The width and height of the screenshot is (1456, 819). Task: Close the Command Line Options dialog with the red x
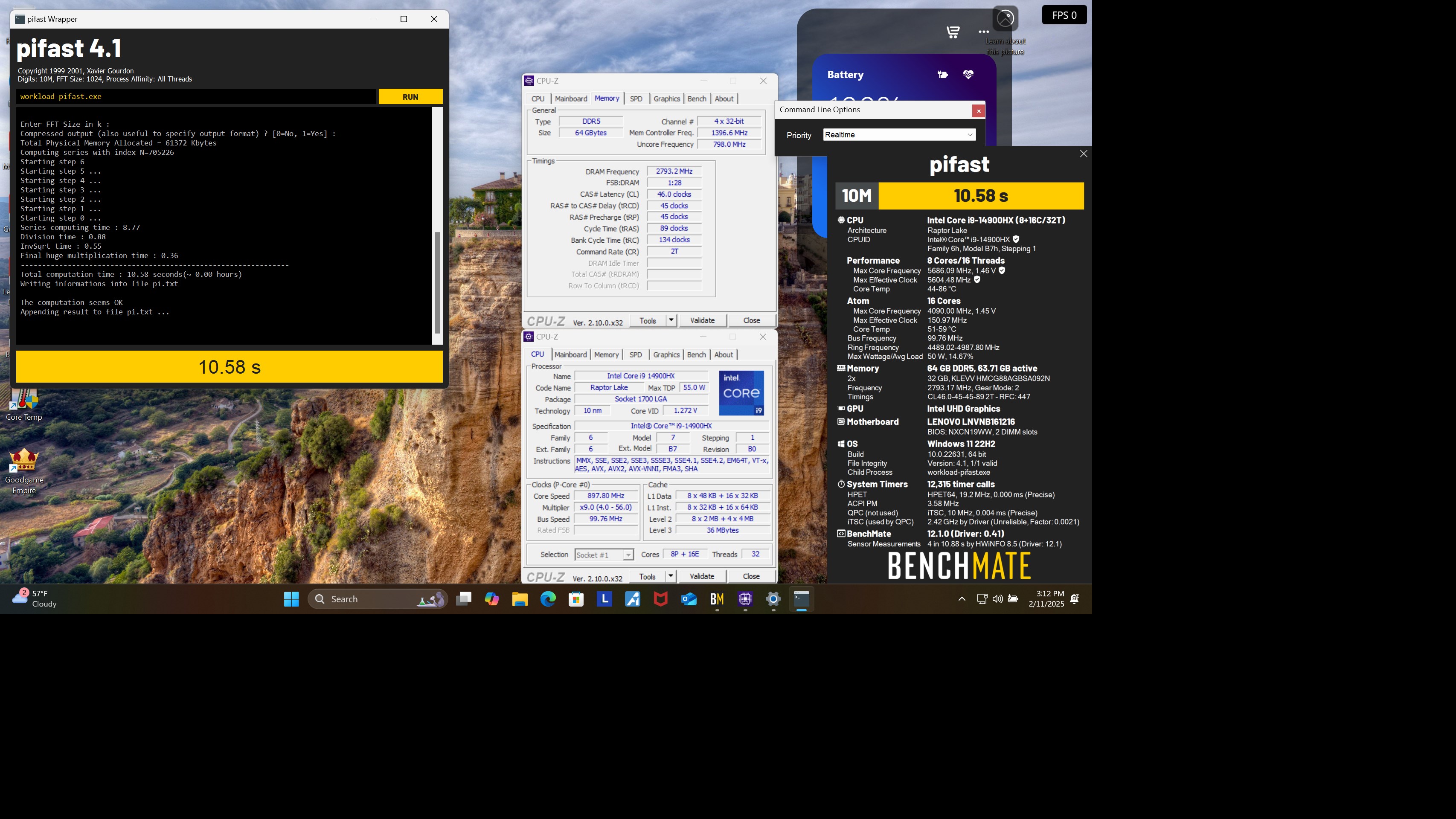978,111
